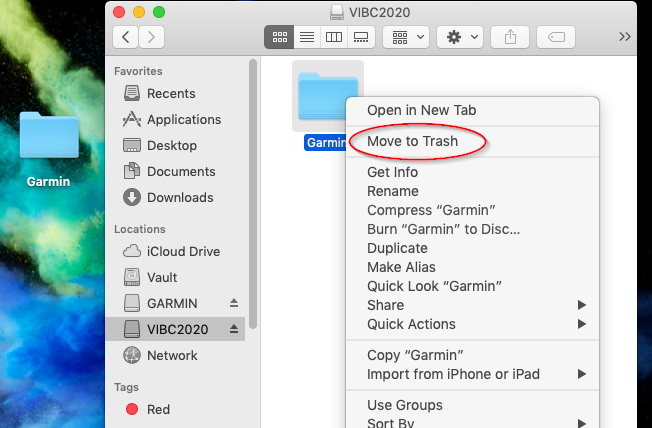Open the group-by dropdown in toolbar
The width and height of the screenshot is (652, 428).
click(x=406, y=37)
